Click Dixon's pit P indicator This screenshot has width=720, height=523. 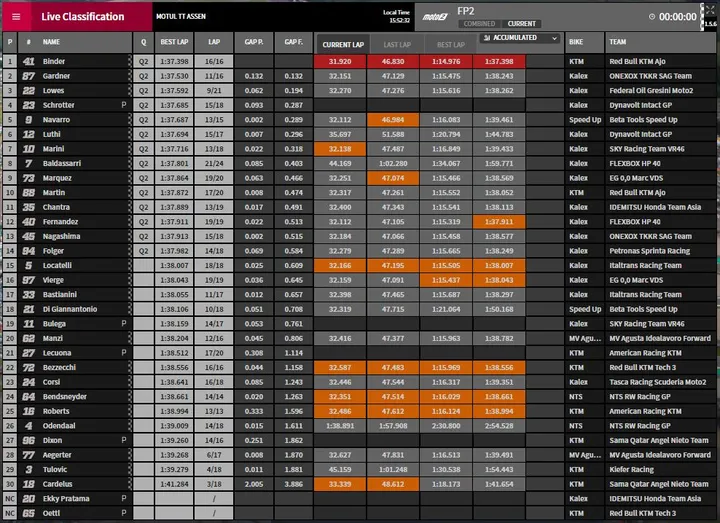124,440
